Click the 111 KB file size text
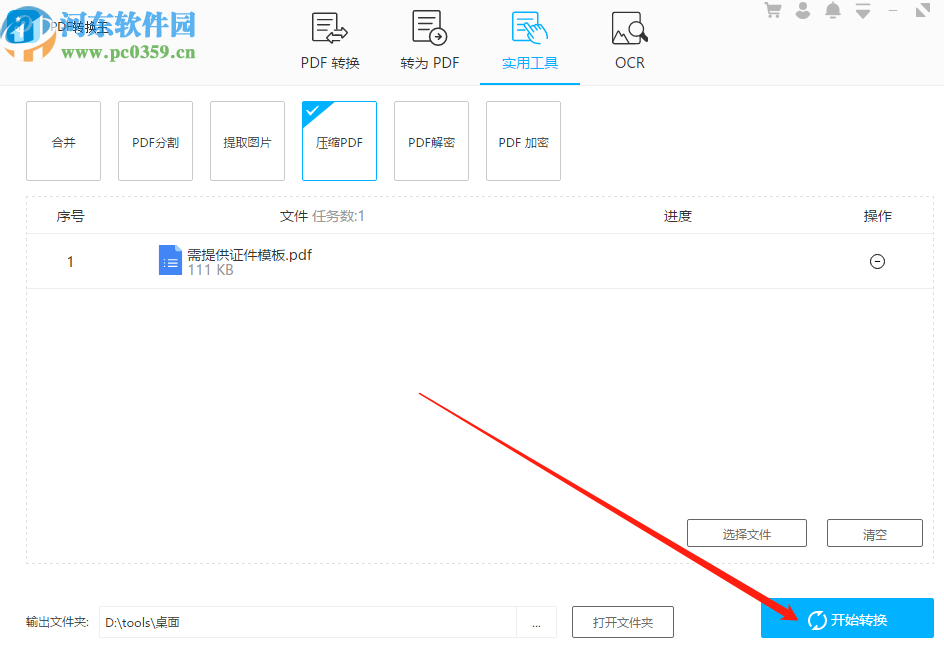This screenshot has height=649, width=944. [210, 270]
